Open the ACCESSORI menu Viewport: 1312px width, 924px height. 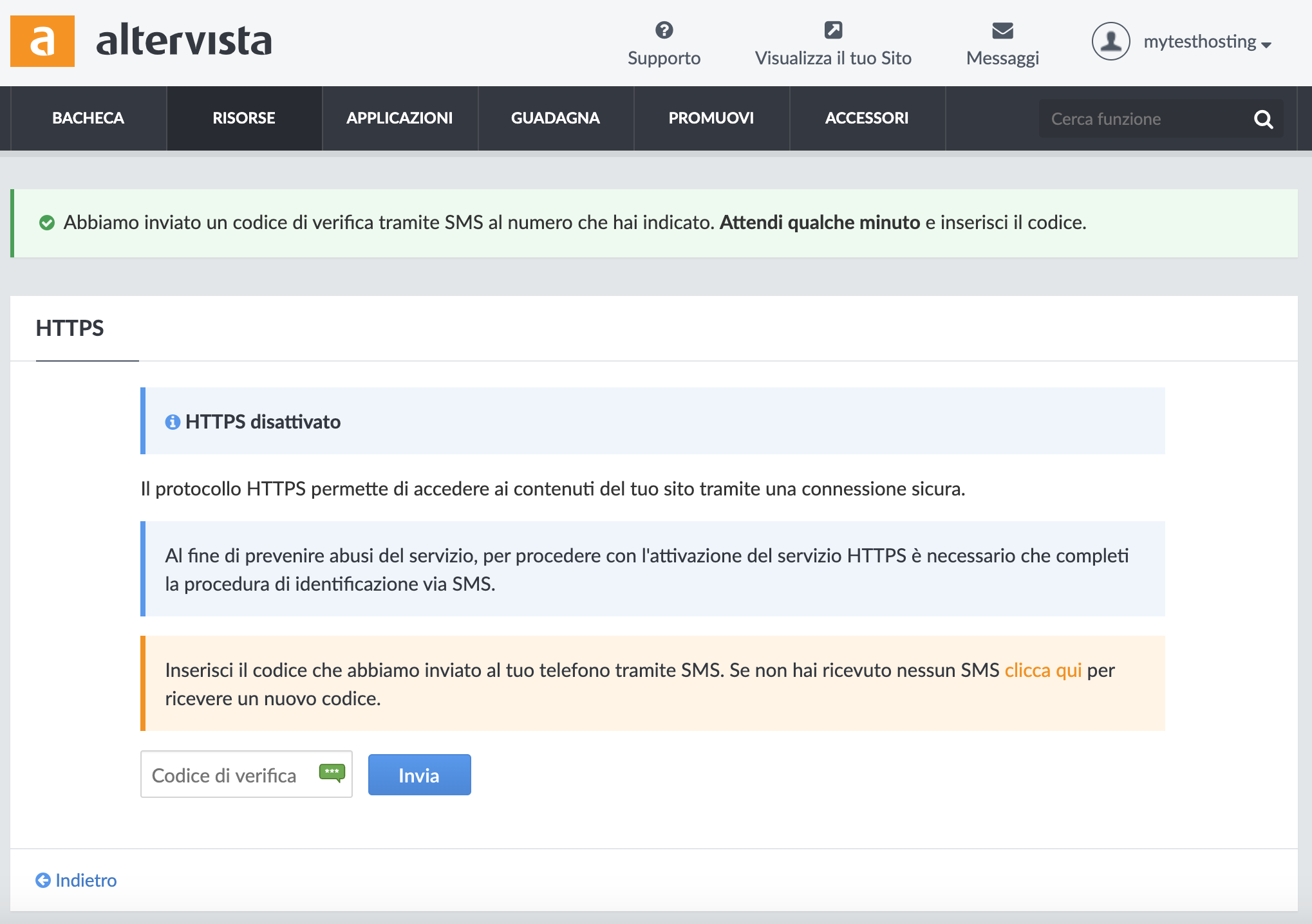pyautogui.click(x=867, y=118)
